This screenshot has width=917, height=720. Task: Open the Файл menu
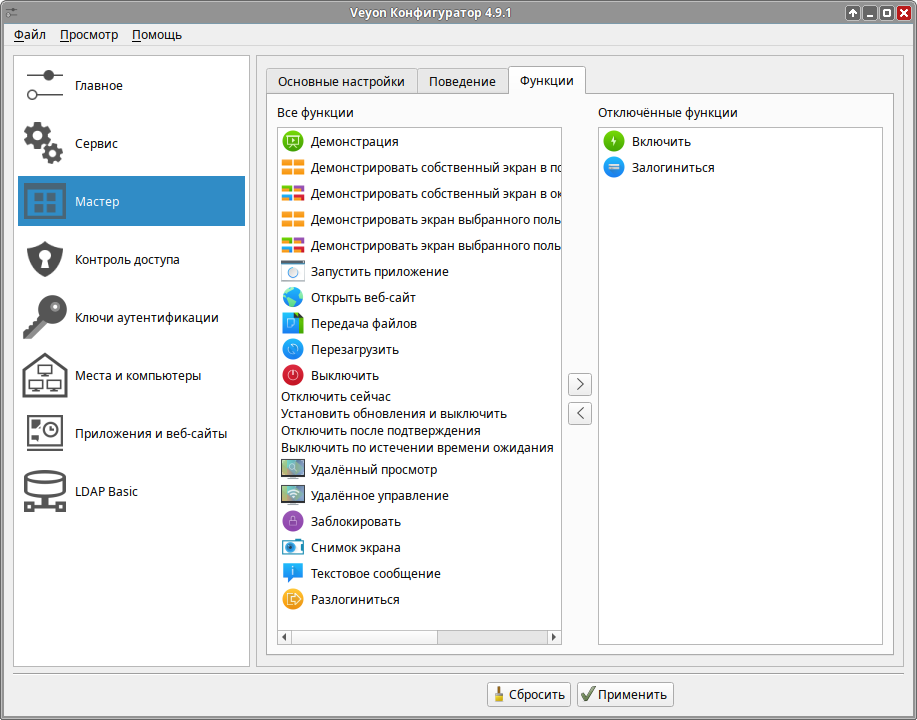30,35
